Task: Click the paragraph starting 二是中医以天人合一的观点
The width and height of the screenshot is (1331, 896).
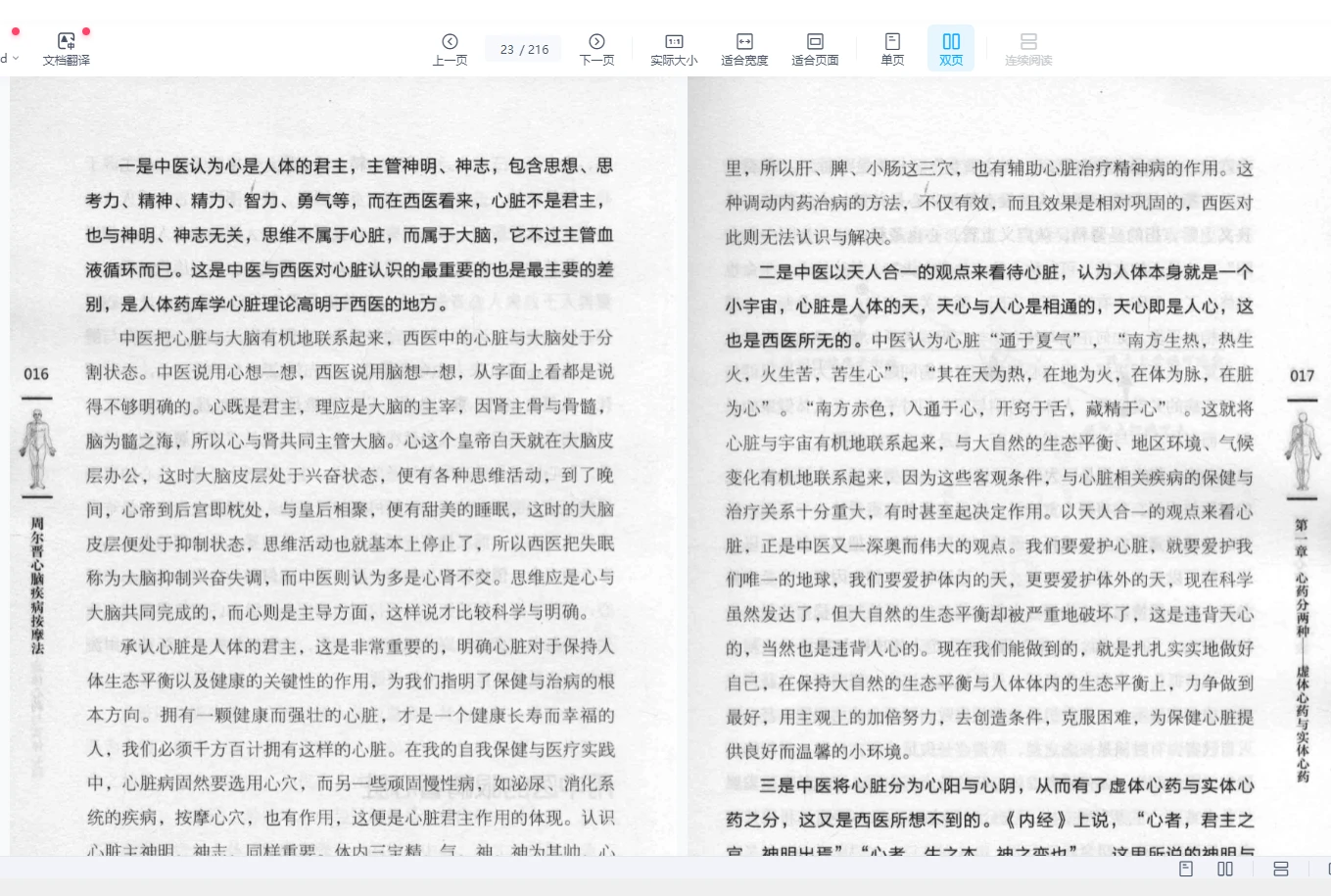Action: 989,511
